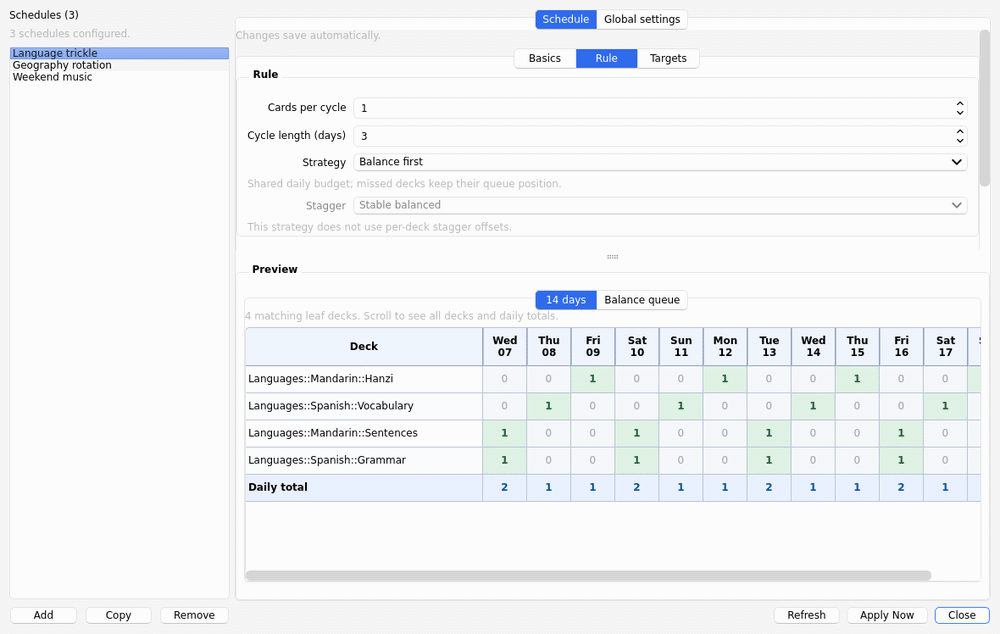The width and height of the screenshot is (1000, 634).
Task: Refresh the preview
Action: tap(806, 615)
